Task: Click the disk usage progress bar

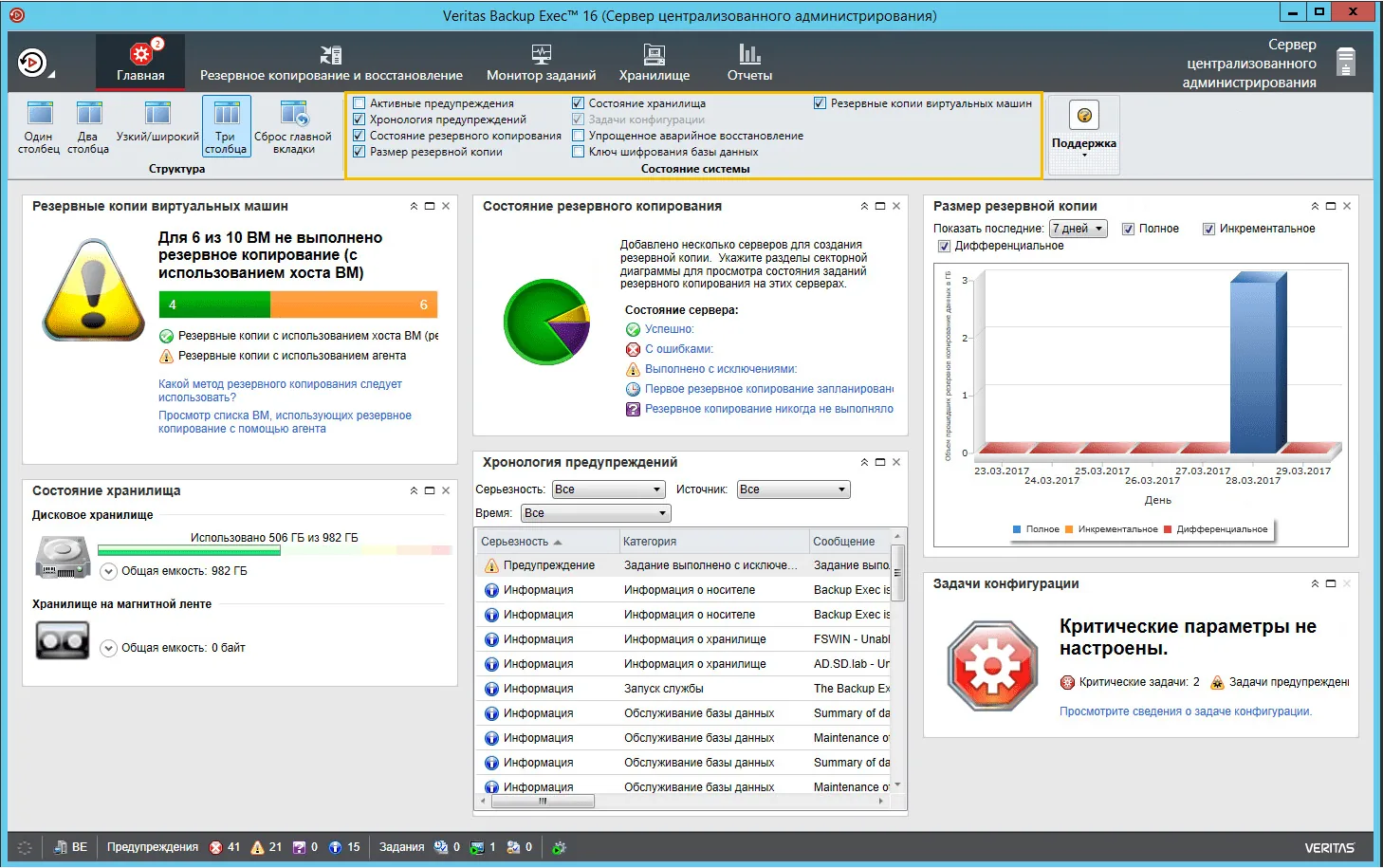Action: point(274,550)
